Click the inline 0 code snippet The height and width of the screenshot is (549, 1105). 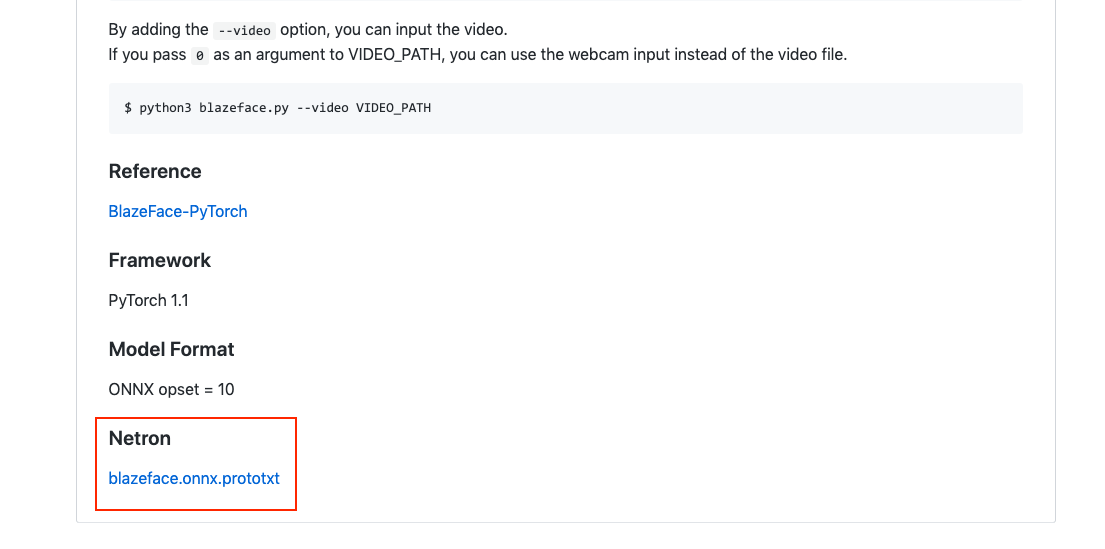click(200, 56)
